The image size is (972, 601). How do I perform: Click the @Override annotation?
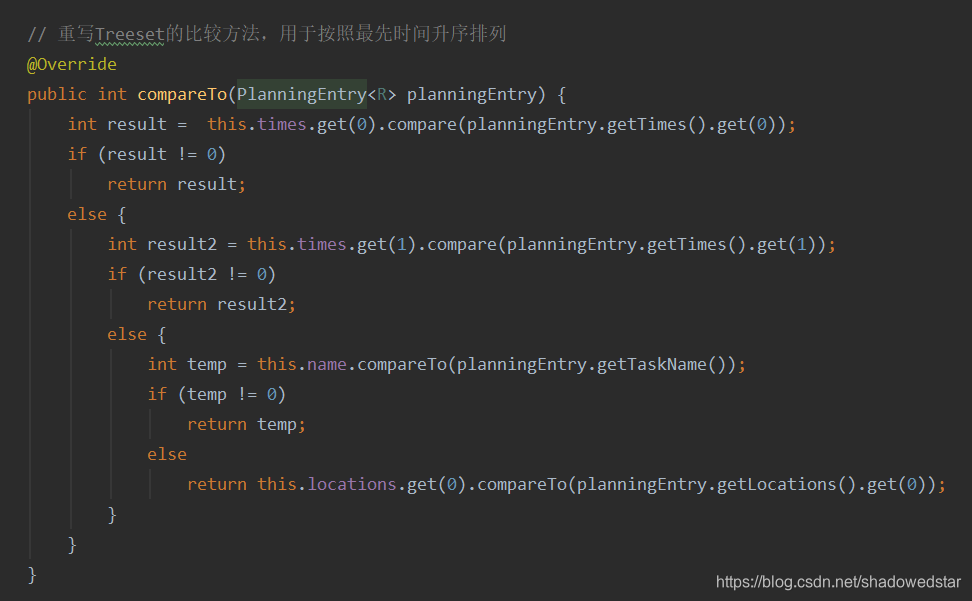(x=72, y=64)
